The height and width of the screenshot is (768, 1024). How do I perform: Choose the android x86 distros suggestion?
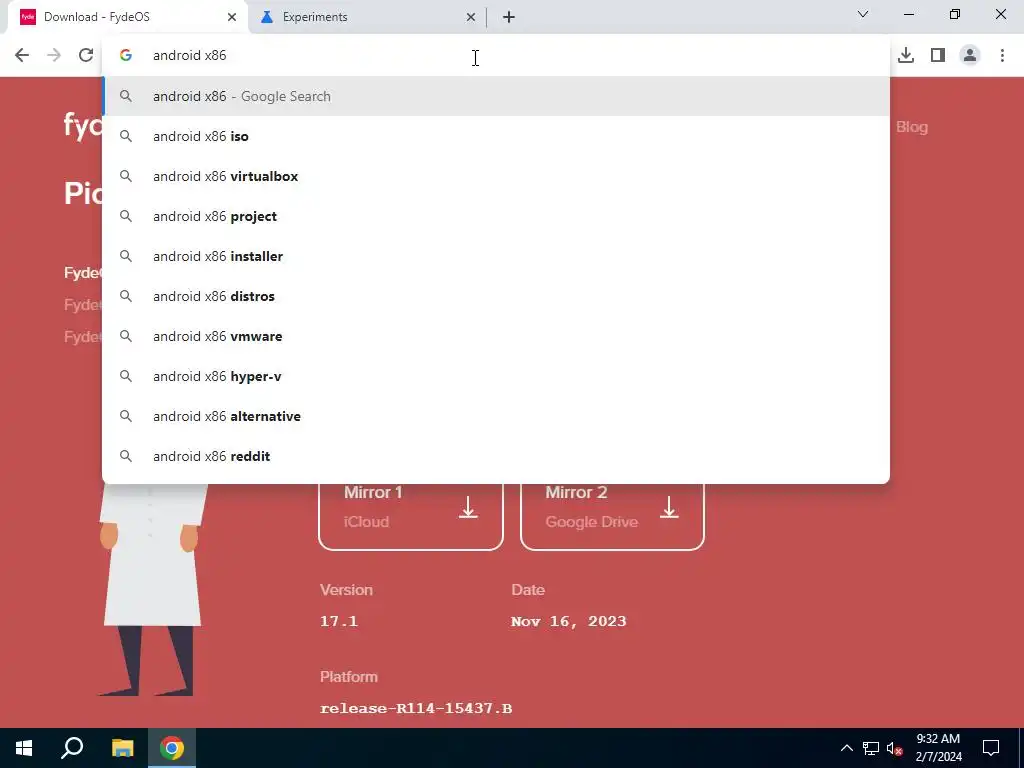496,296
